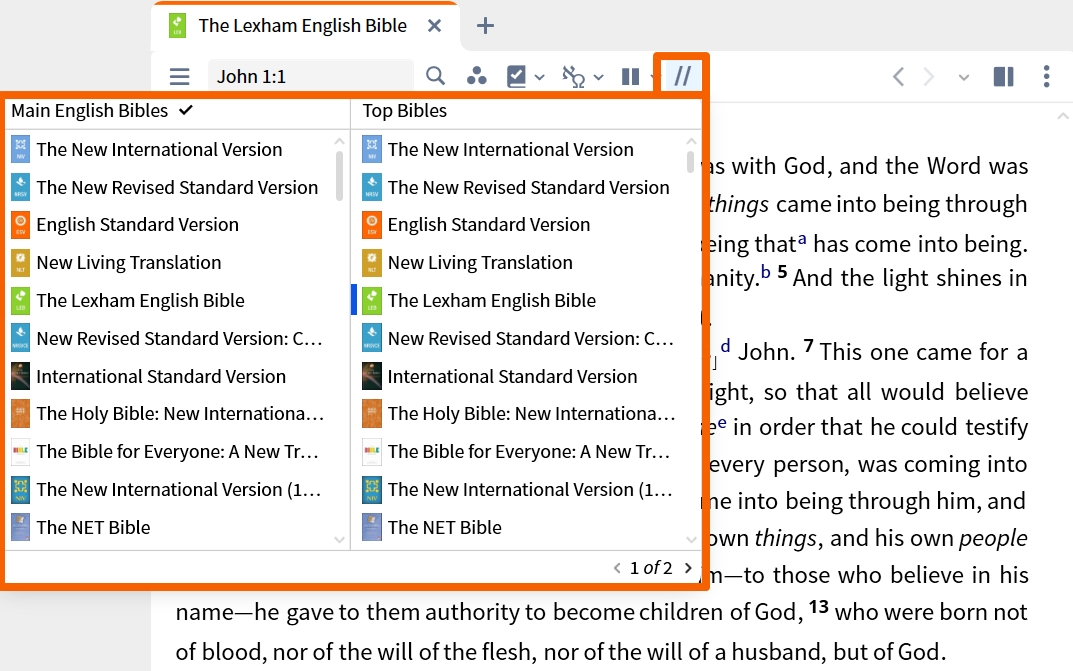Go to next page of Bible lists
This screenshot has width=1073, height=671.
click(x=688, y=568)
